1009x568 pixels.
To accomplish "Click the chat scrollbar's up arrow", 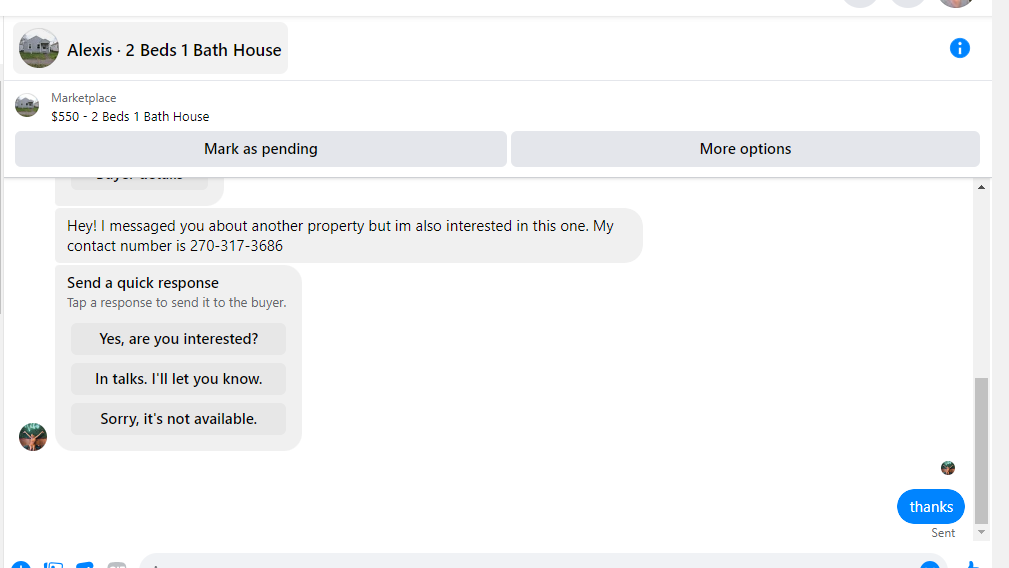I will pyautogui.click(x=981, y=187).
